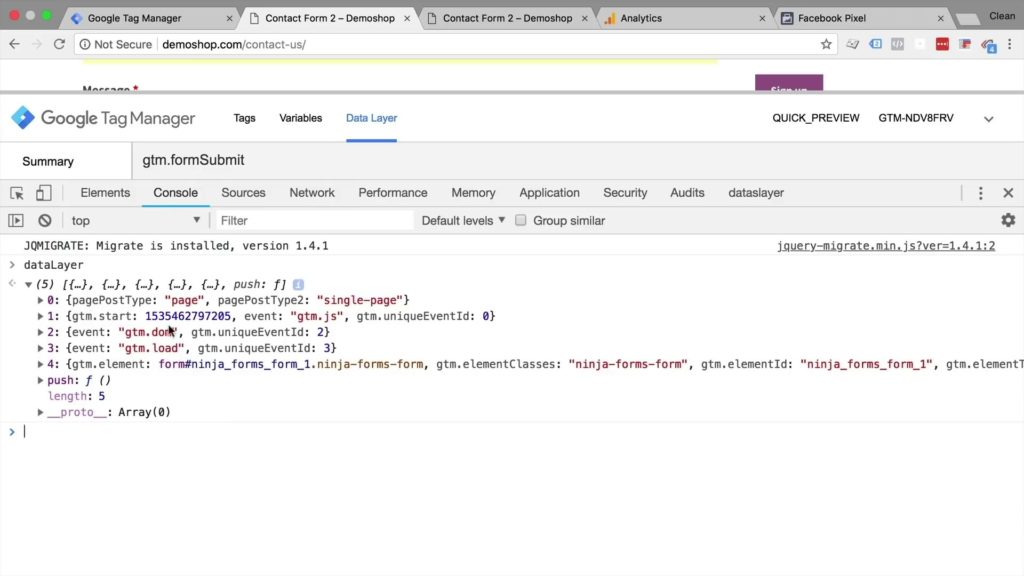Expand dataLayer entry with gtm.formSubmit element
This screenshot has height=576, width=1024.
(40, 363)
